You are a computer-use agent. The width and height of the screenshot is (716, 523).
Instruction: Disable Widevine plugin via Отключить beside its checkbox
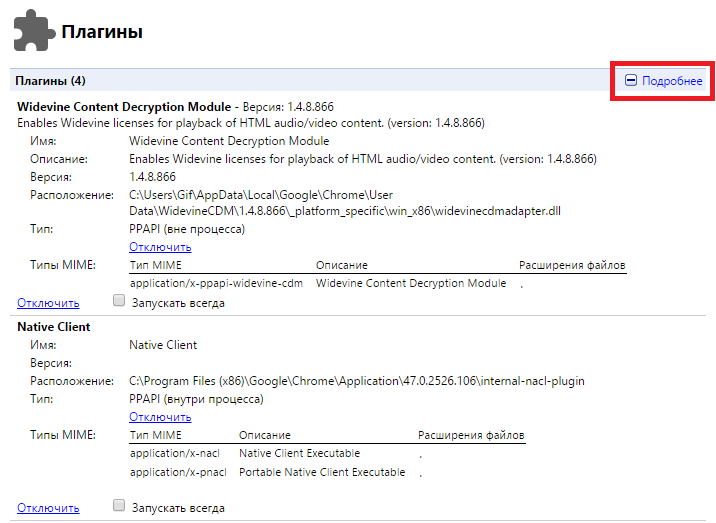(x=48, y=303)
